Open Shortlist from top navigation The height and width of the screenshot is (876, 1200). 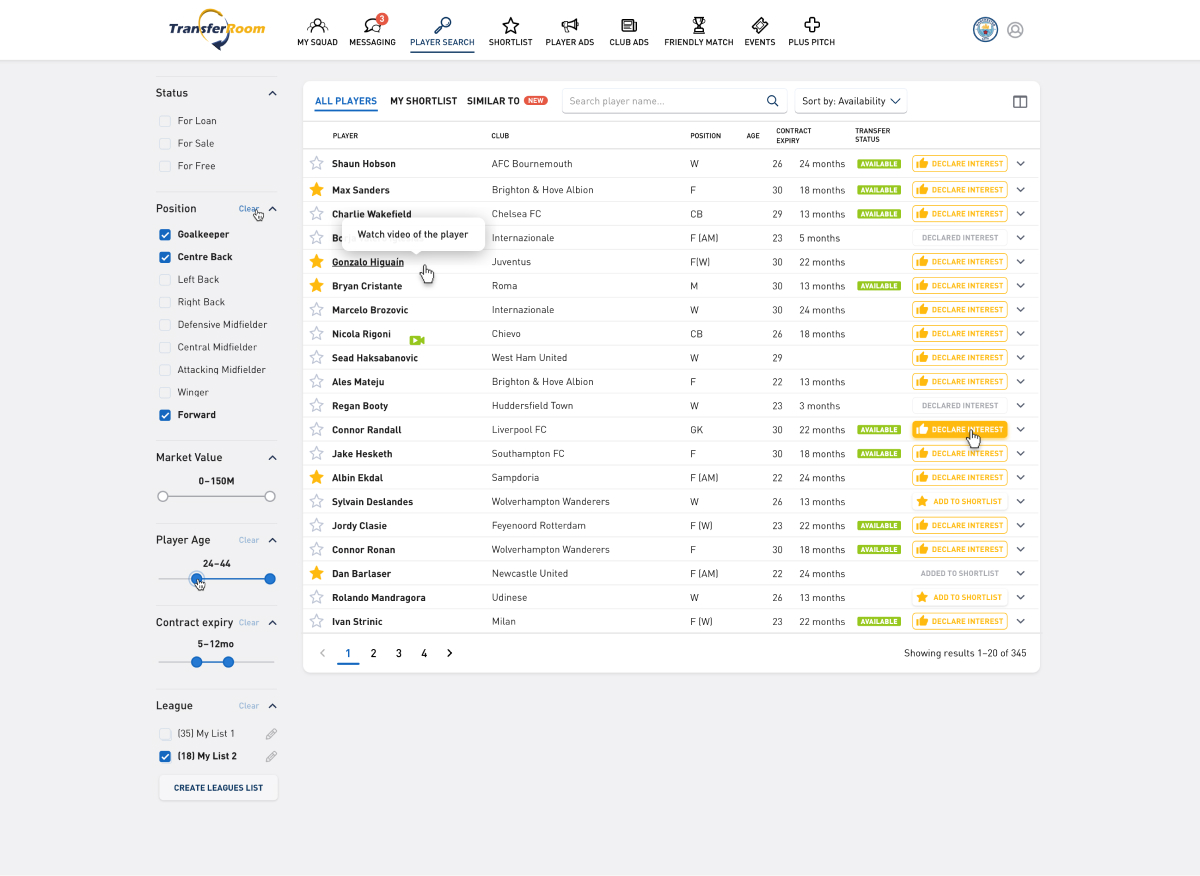510,31
